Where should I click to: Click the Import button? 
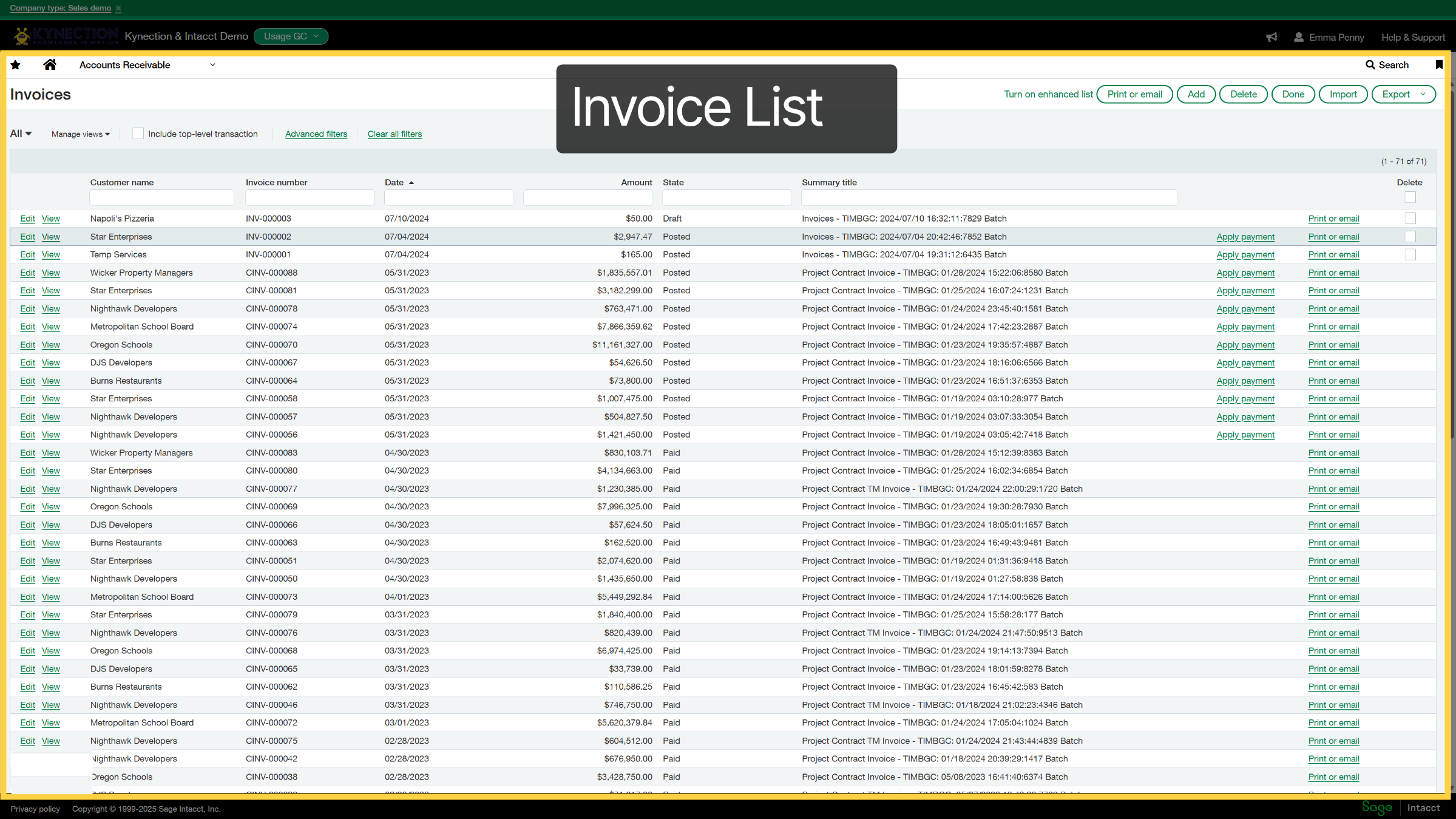[x=1343, y=94]
